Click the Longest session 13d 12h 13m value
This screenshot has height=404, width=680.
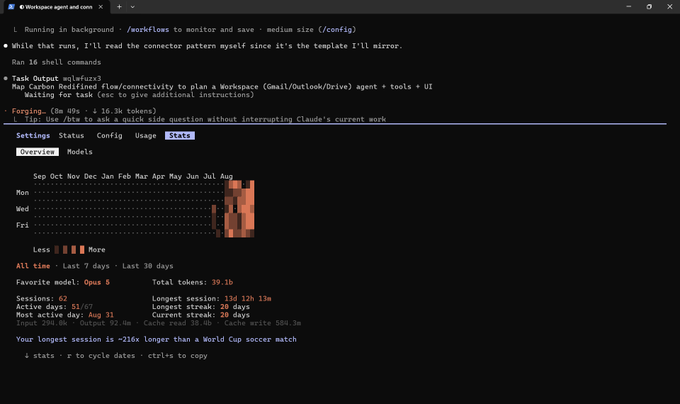click(x=248, y=298)
